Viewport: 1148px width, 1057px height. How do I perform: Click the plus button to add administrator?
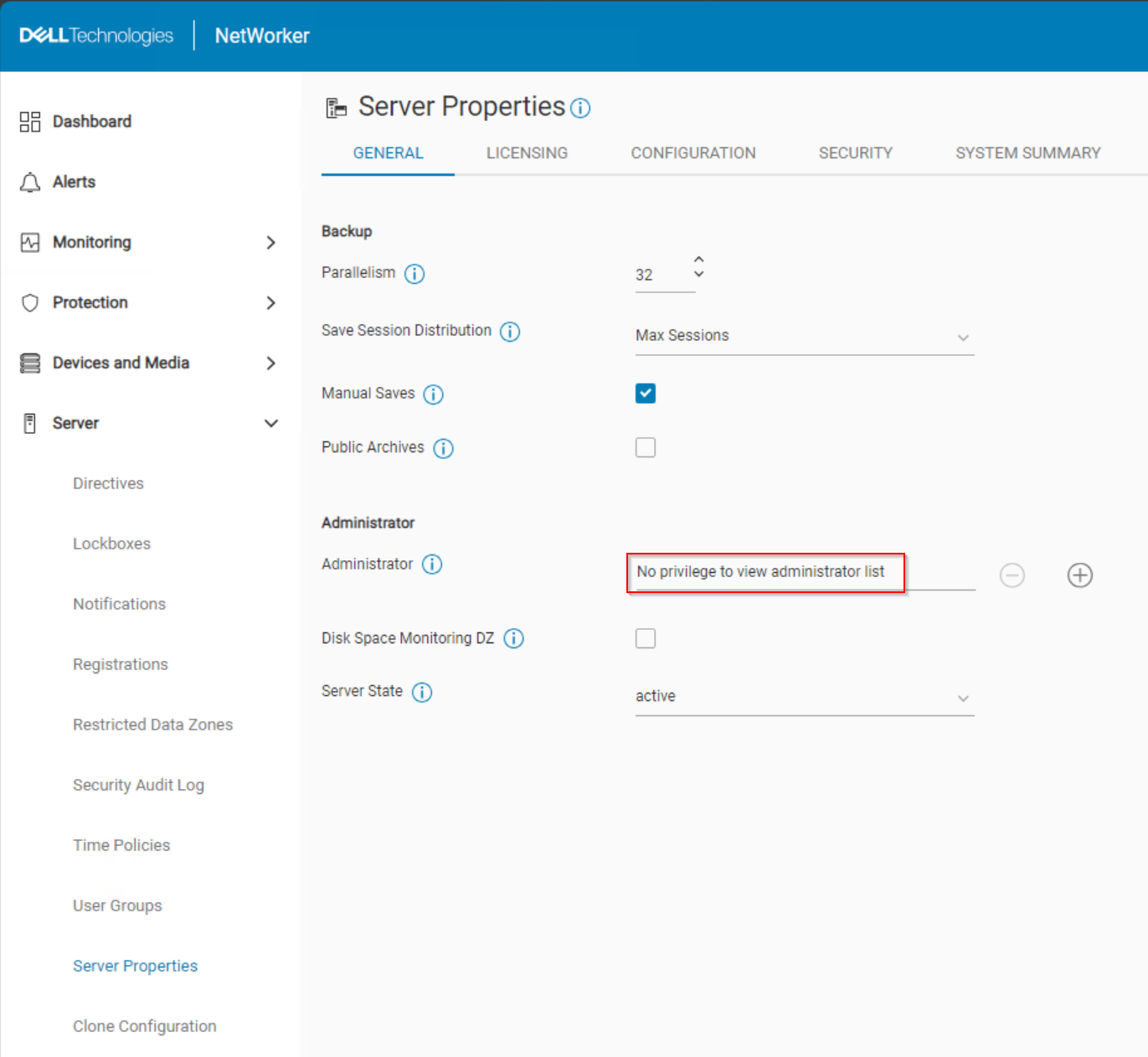tap(1079, 575)
